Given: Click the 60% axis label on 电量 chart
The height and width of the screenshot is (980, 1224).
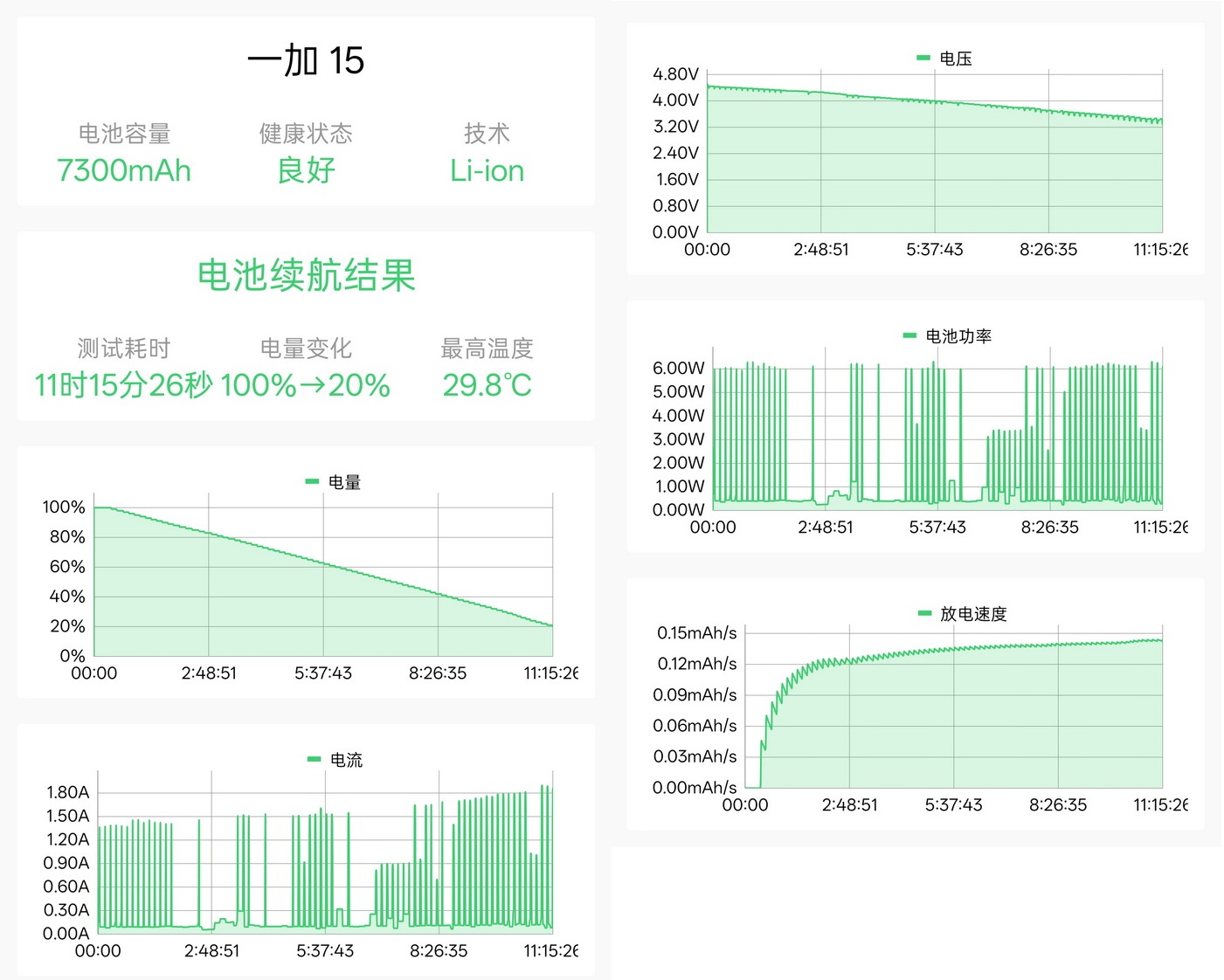Looking at the screenshot, I should 67,566.
